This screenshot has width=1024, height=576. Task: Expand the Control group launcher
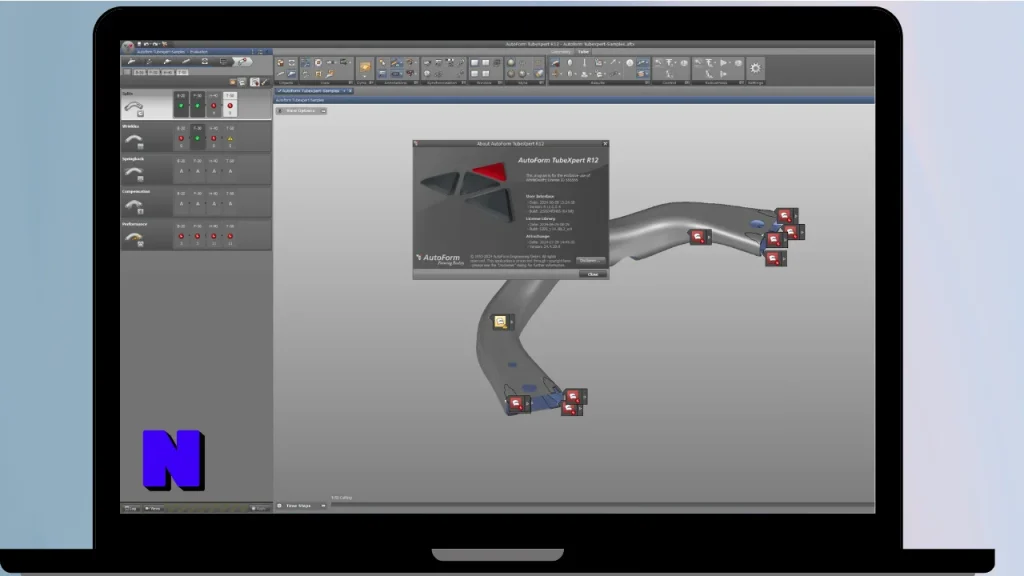(x=687, y=83)
